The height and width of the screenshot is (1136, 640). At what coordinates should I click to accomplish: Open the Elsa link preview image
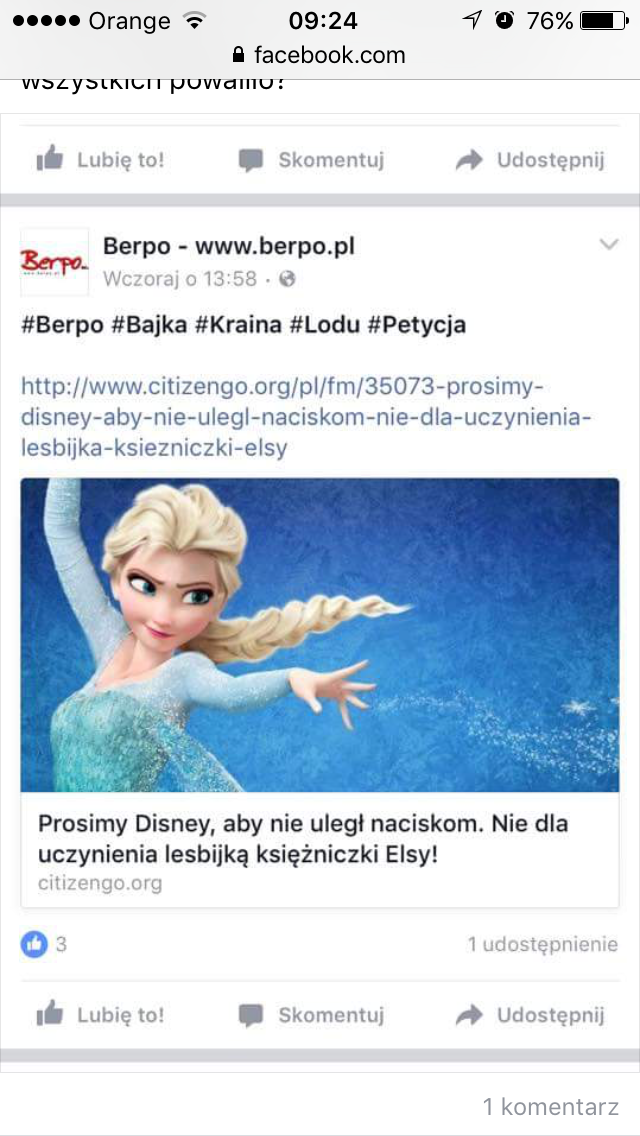320,635
